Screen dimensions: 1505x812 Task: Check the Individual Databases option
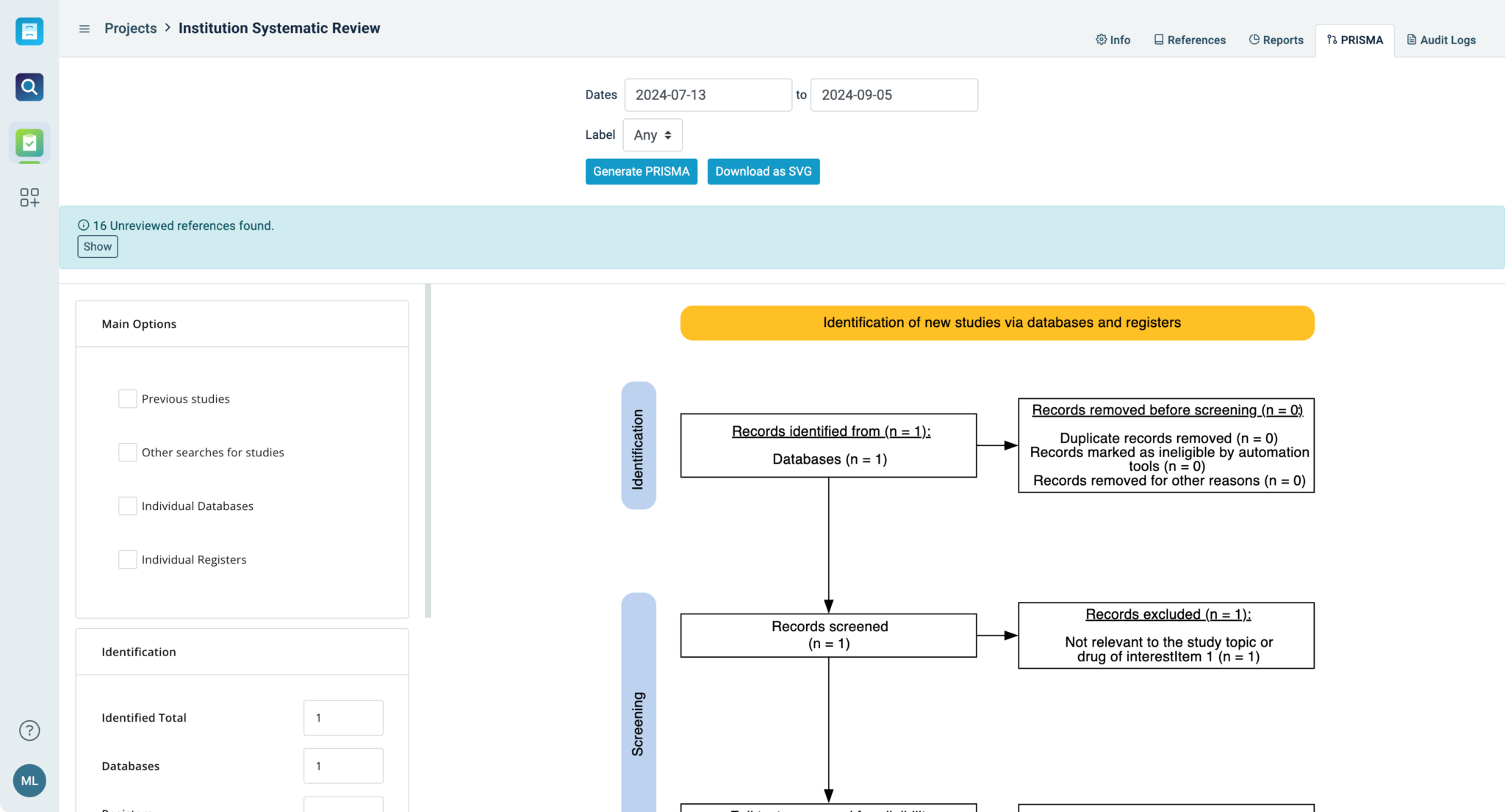click(127, 506)
